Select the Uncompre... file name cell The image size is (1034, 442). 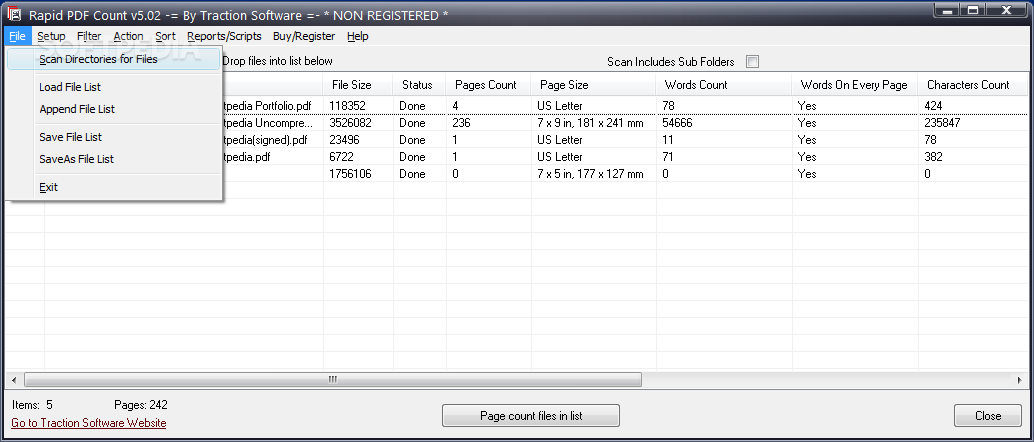[x=270, y=123]
